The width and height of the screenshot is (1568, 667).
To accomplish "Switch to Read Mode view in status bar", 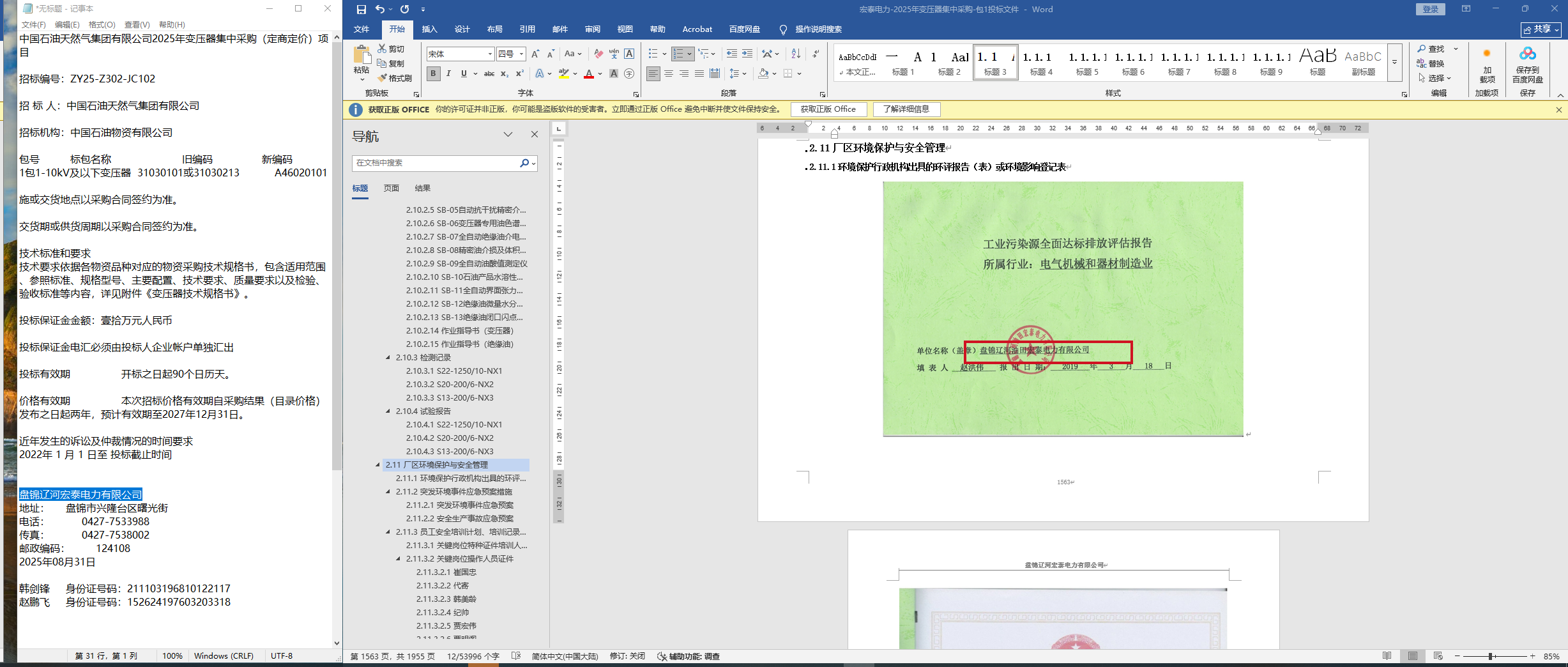I will click(x=1387, y=656).
